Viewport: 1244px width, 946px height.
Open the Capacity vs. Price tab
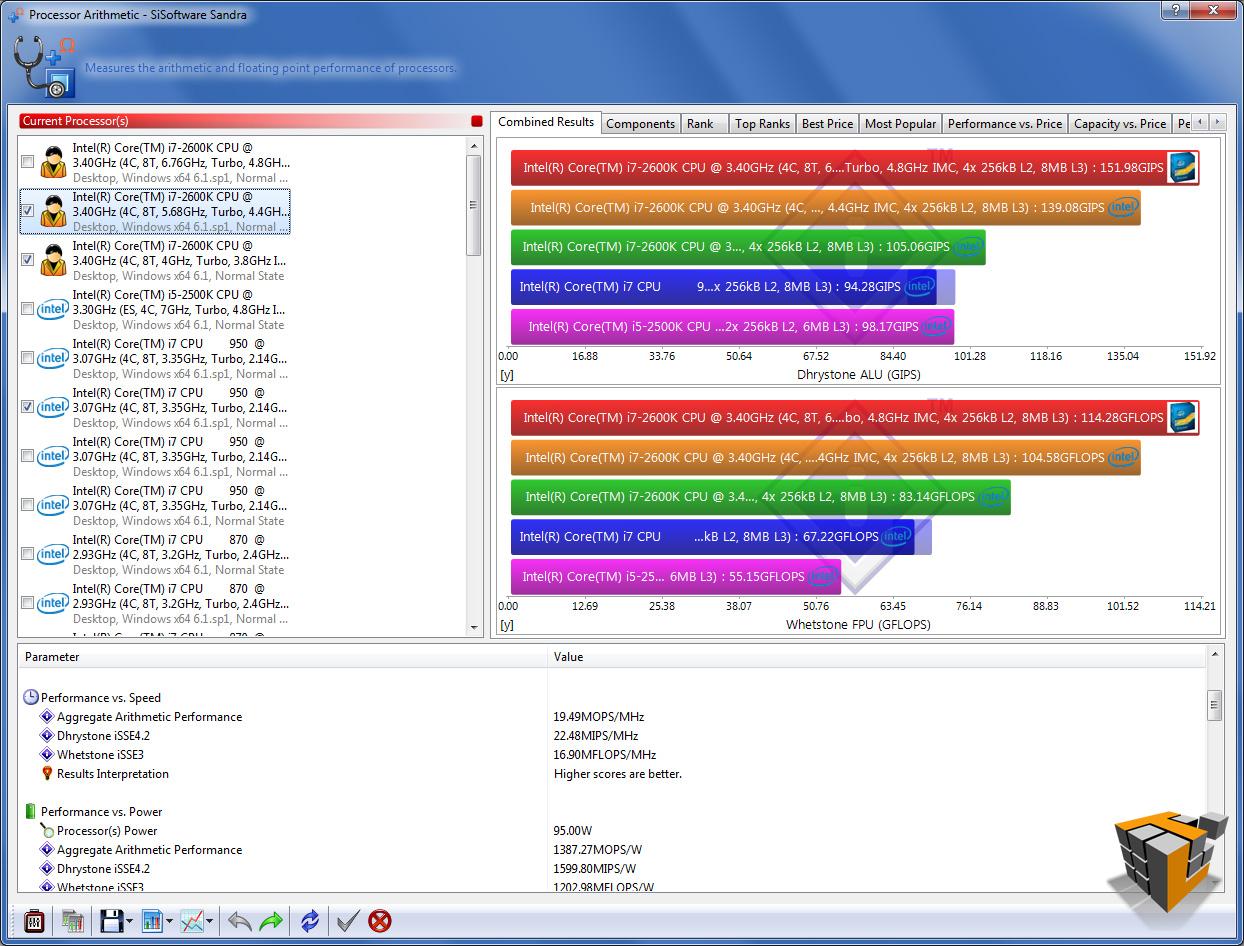click(1120, 124)
